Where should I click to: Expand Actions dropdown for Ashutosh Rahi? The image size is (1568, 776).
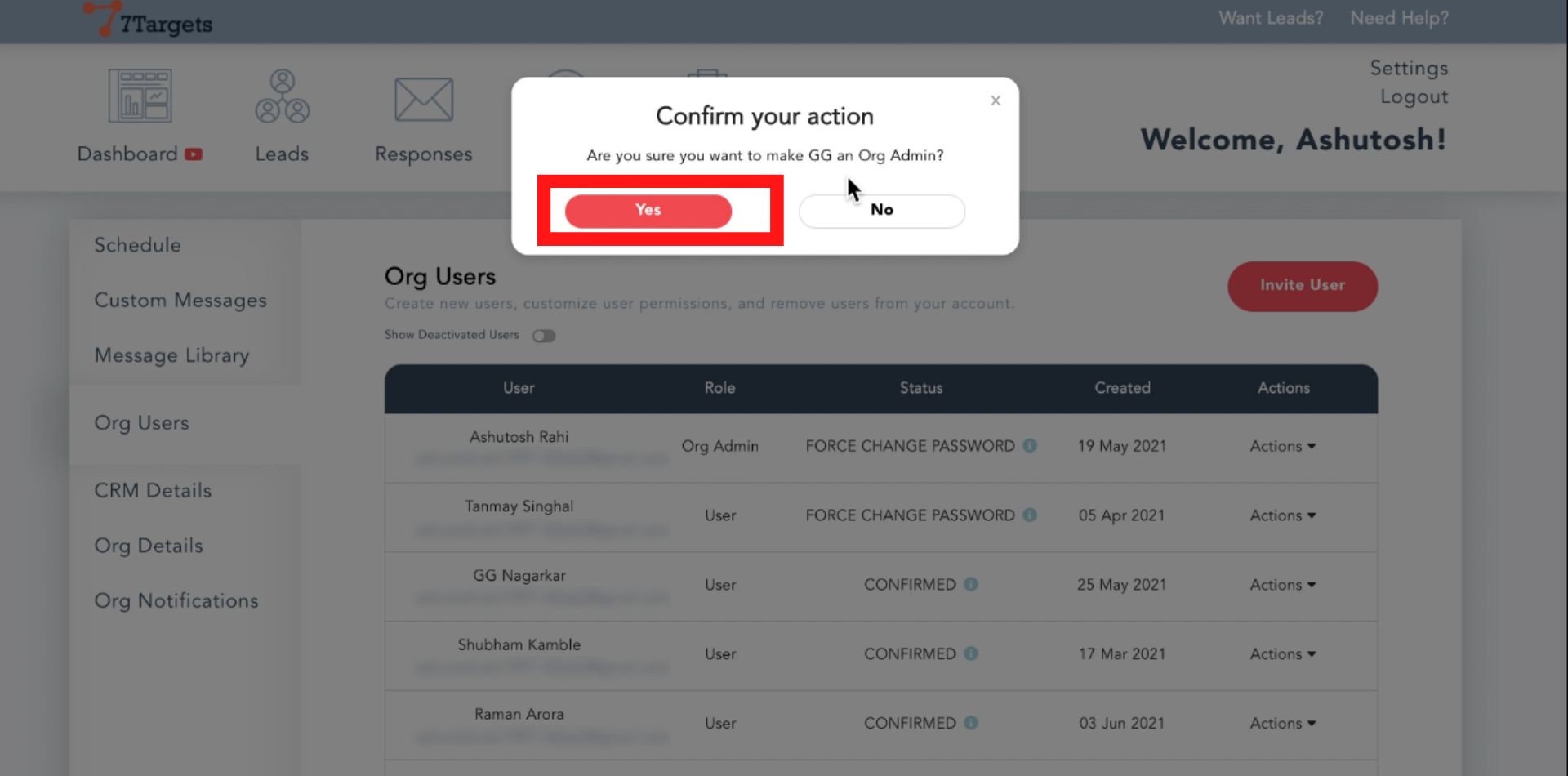1282,446
